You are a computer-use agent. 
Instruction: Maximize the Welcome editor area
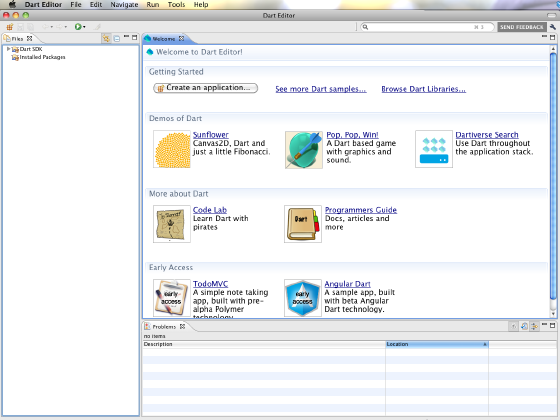tap(552, 37)
